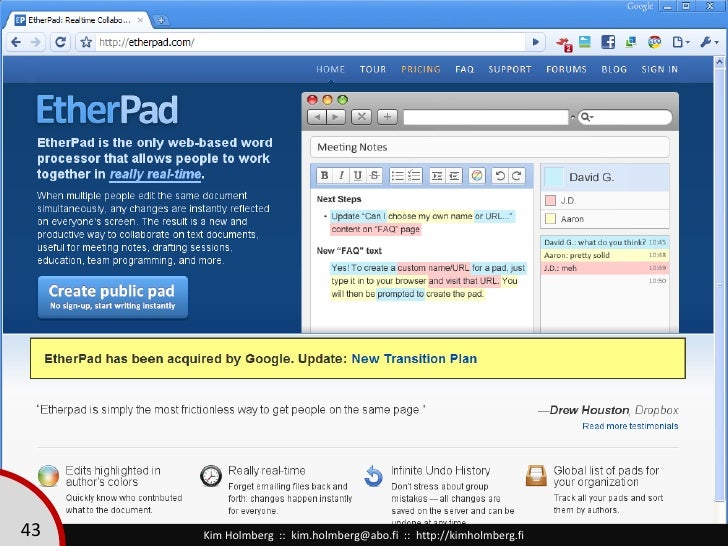Click the 'Aaron: pretty solid' chat message
728x546 pixels.
[x=605, y=255]
